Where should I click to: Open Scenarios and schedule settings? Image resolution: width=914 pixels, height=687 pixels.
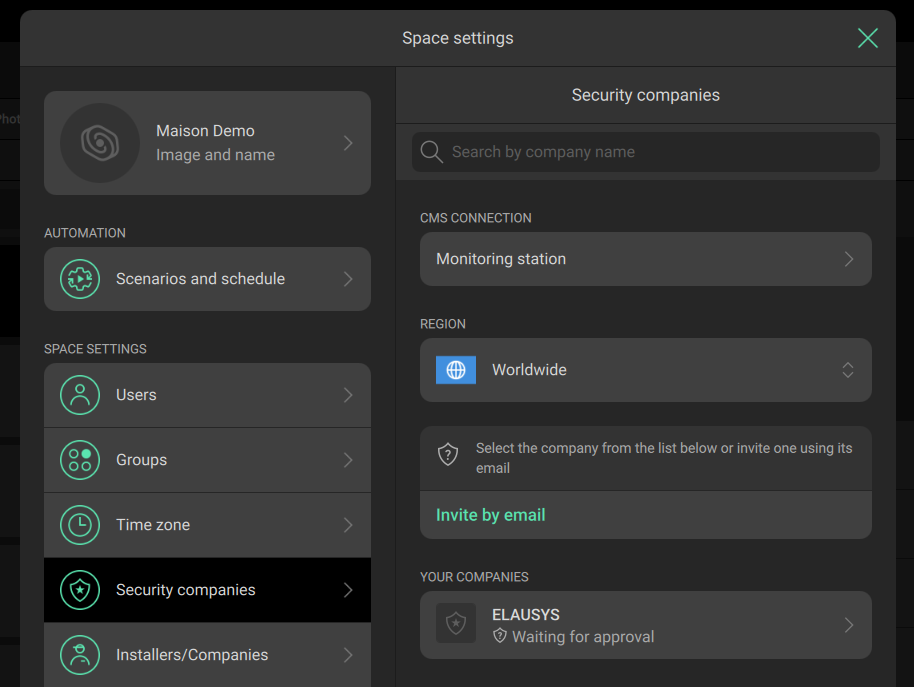[208, 279]
